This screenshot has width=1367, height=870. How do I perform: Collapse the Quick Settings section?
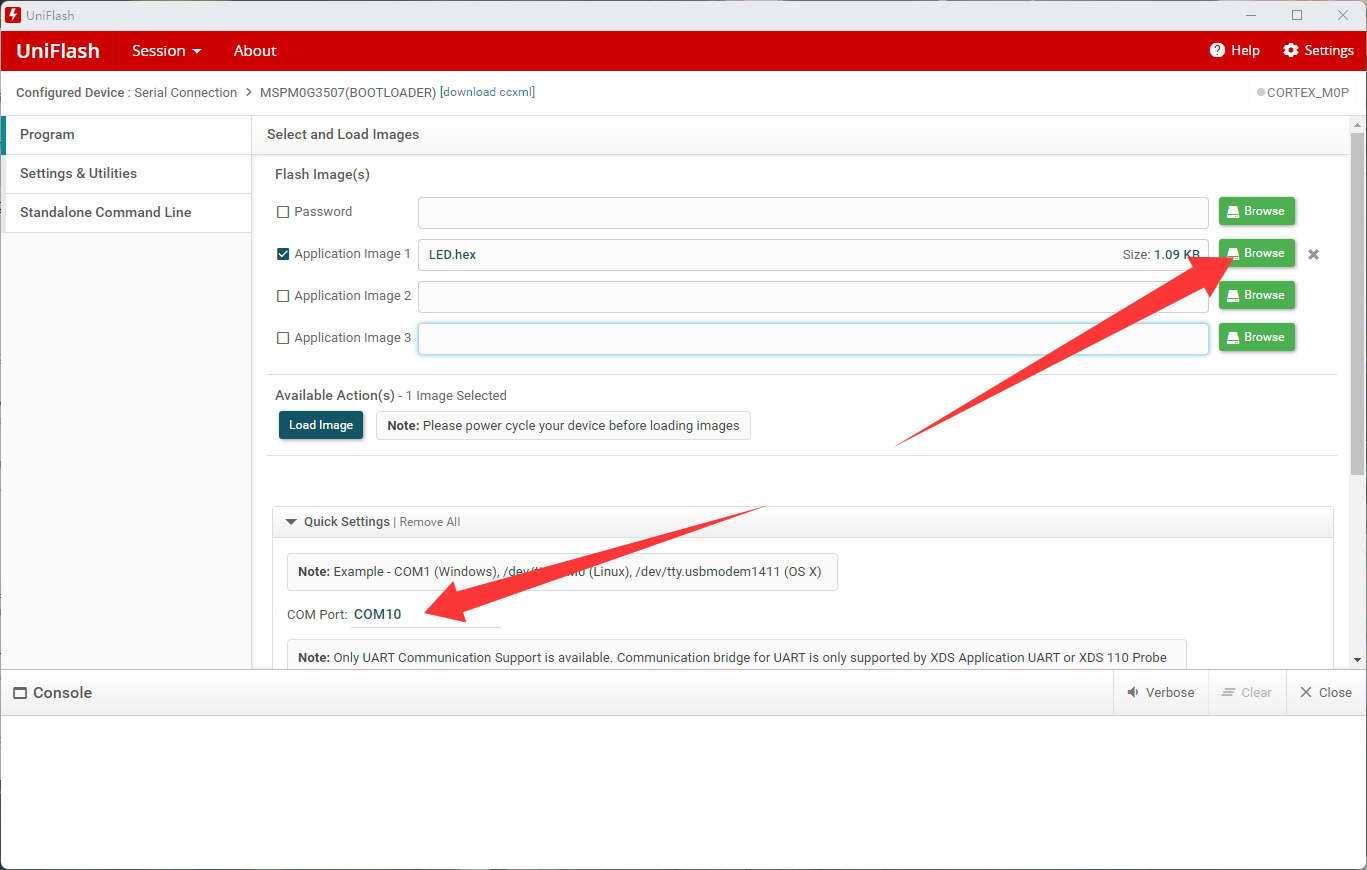point(291,522)
